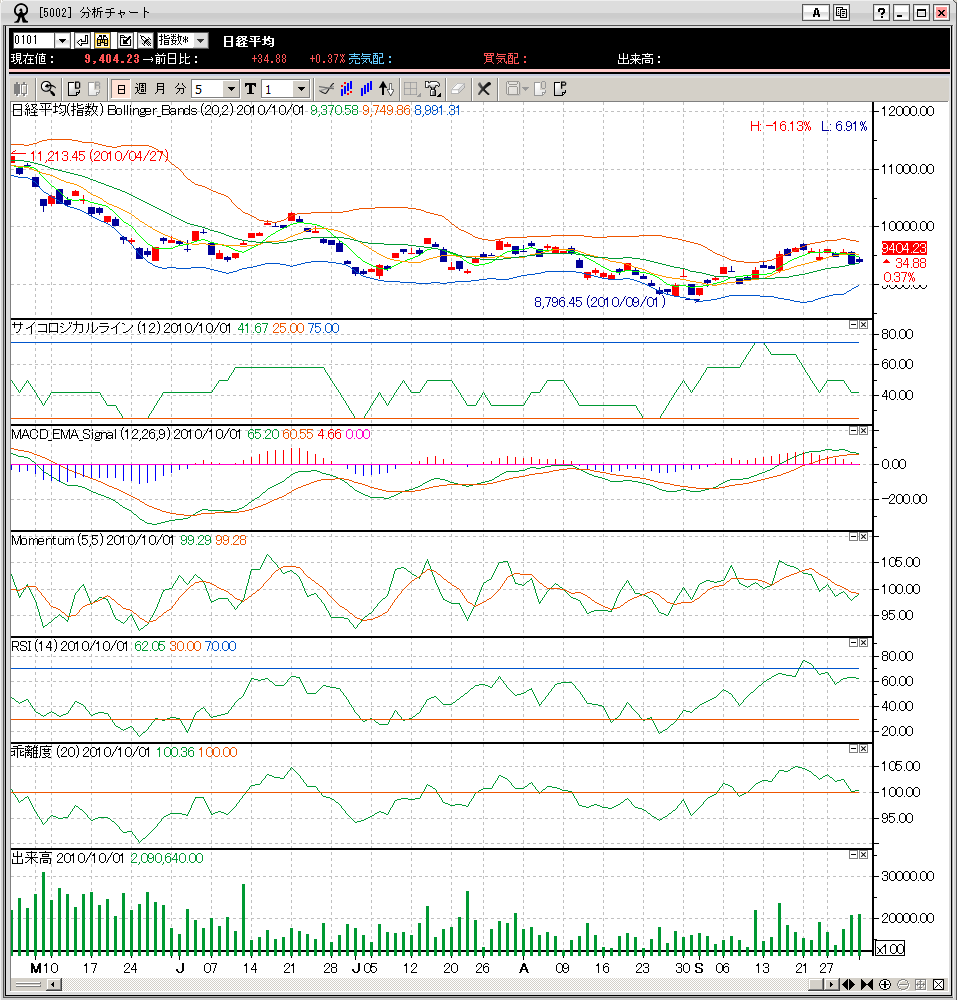Switch to weekly chart with 週 button
The width and height of the screenshot is (957, 1000).
click(140, 89)
